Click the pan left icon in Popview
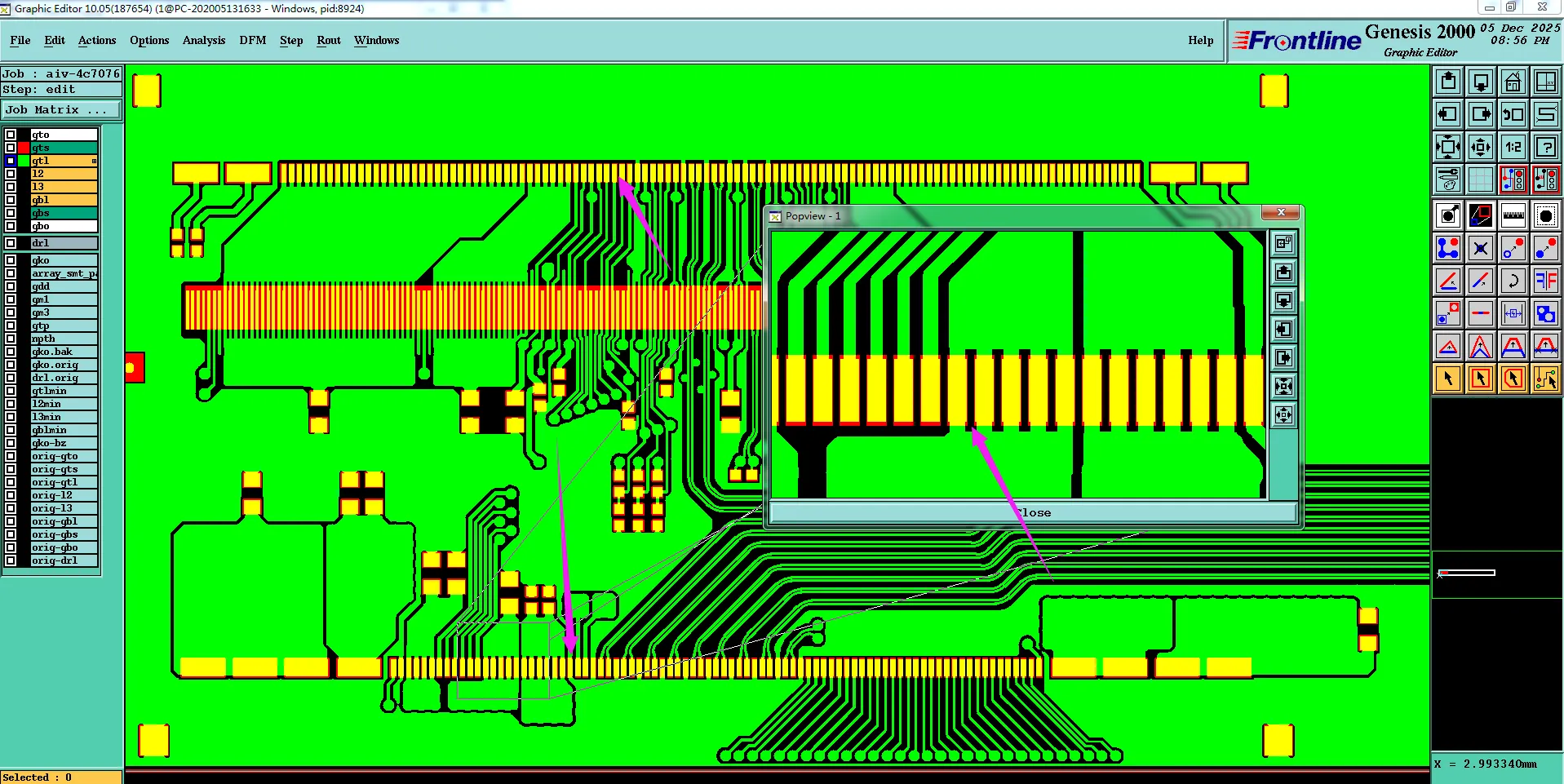This screenshot has height=784, width=1564. click(x=1283, y=329)
